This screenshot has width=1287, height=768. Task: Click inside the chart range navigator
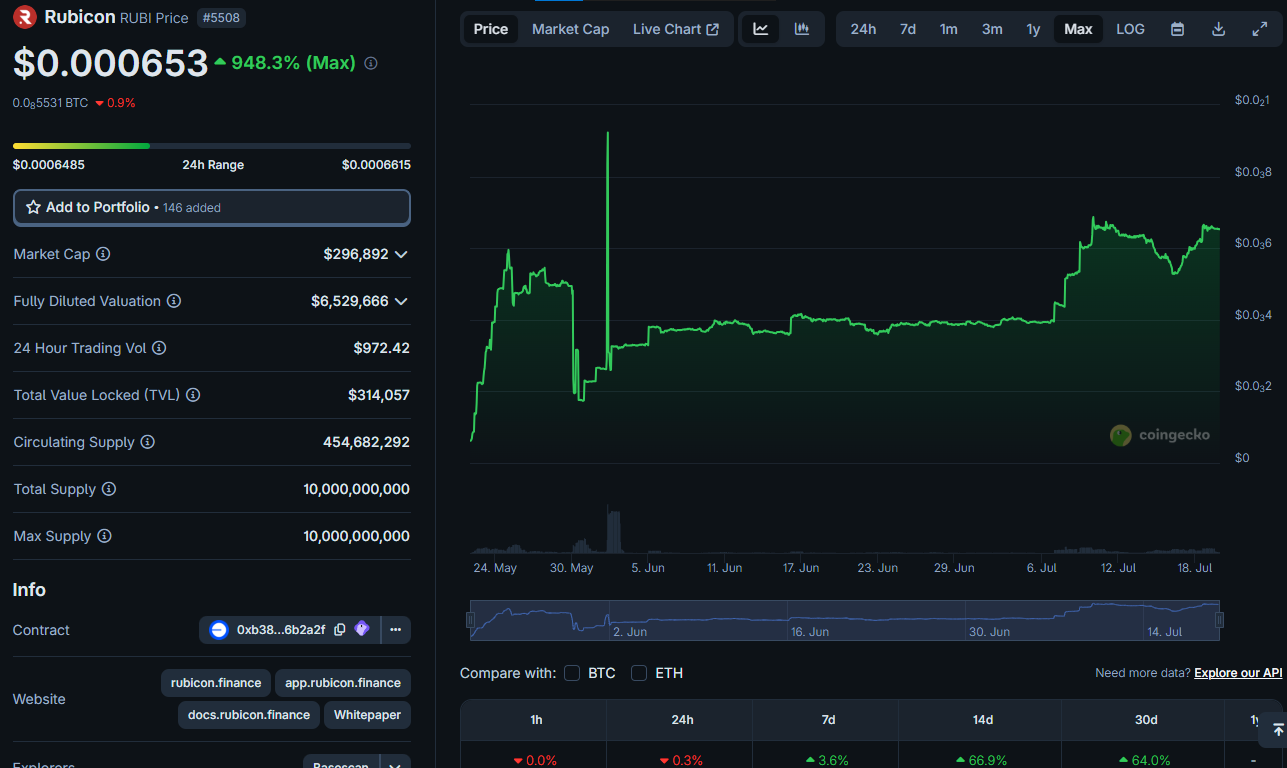(x=845, y=620)
